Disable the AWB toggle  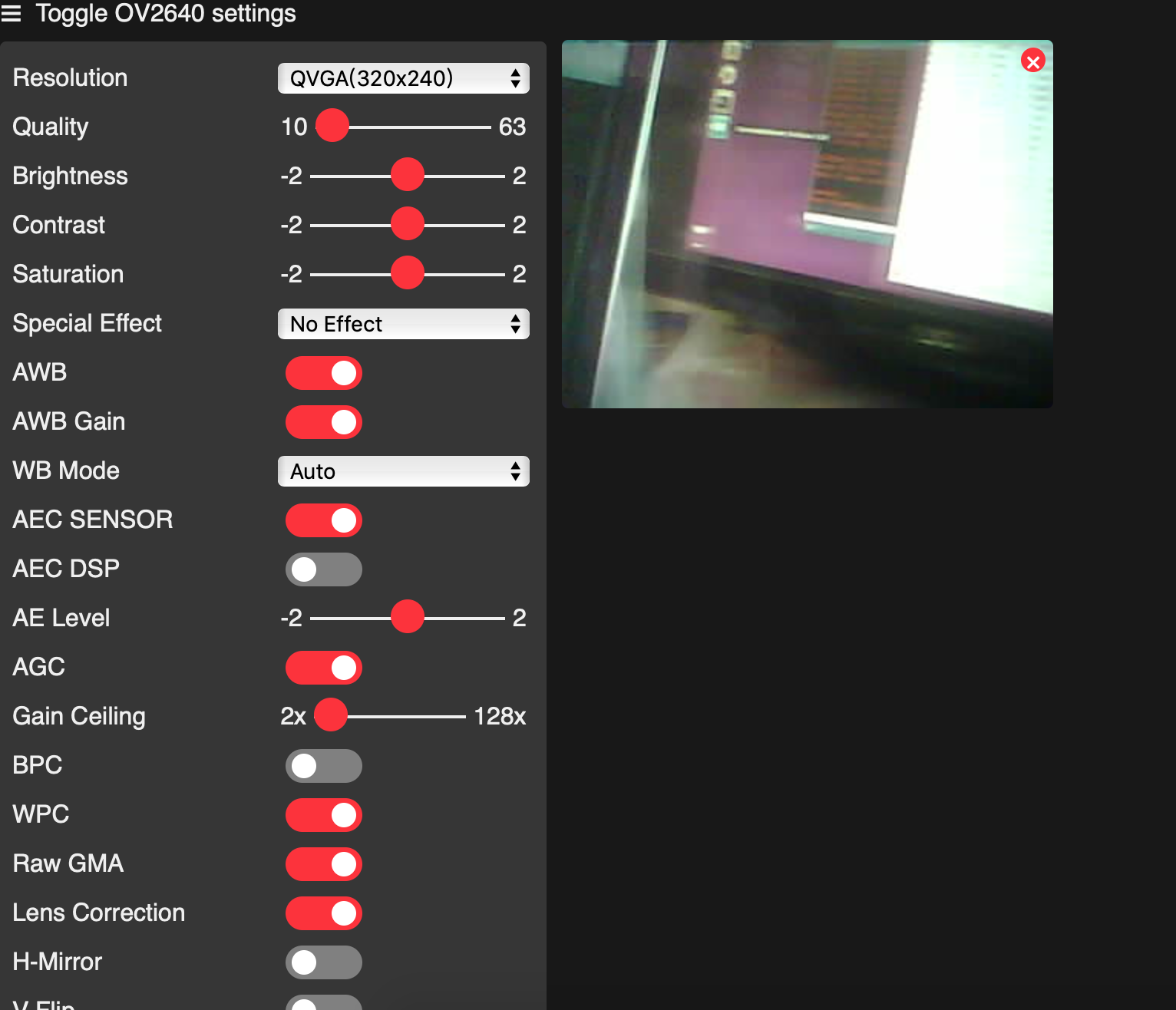click(x=324, y=373)
